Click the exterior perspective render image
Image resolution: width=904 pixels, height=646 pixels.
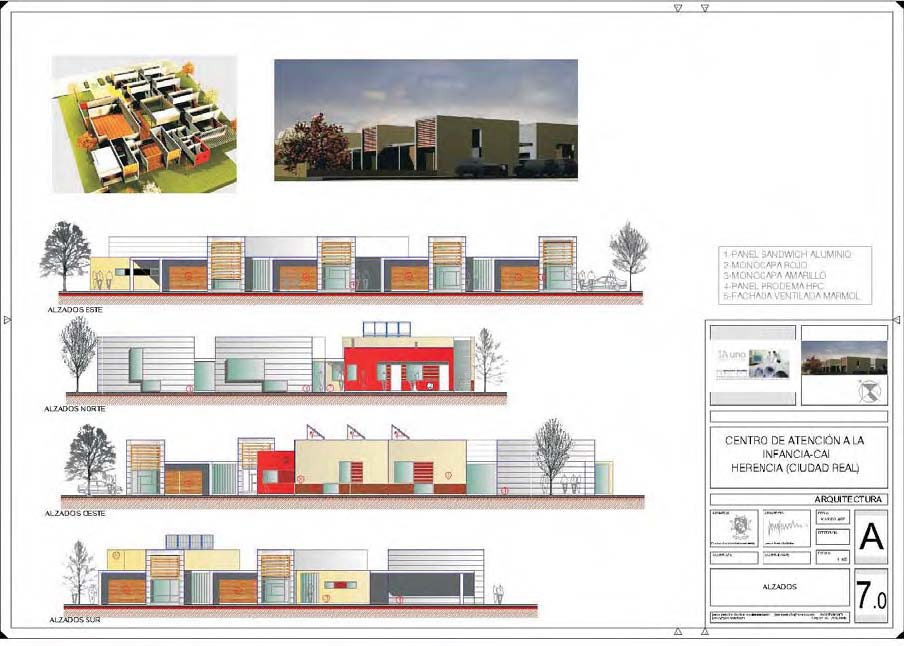click(425, 119)
